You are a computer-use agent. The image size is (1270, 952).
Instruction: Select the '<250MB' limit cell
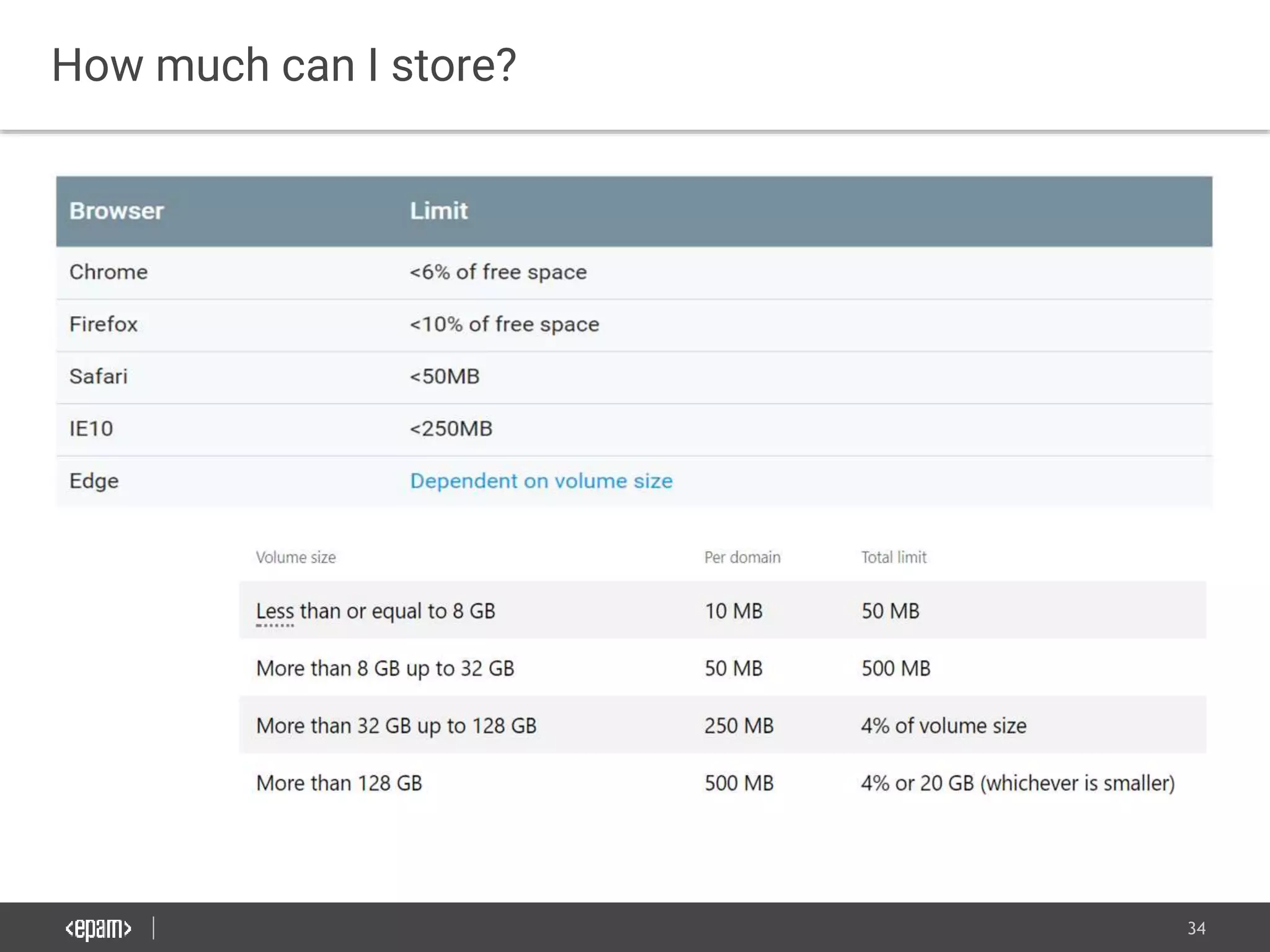click(x=451, y=428)
